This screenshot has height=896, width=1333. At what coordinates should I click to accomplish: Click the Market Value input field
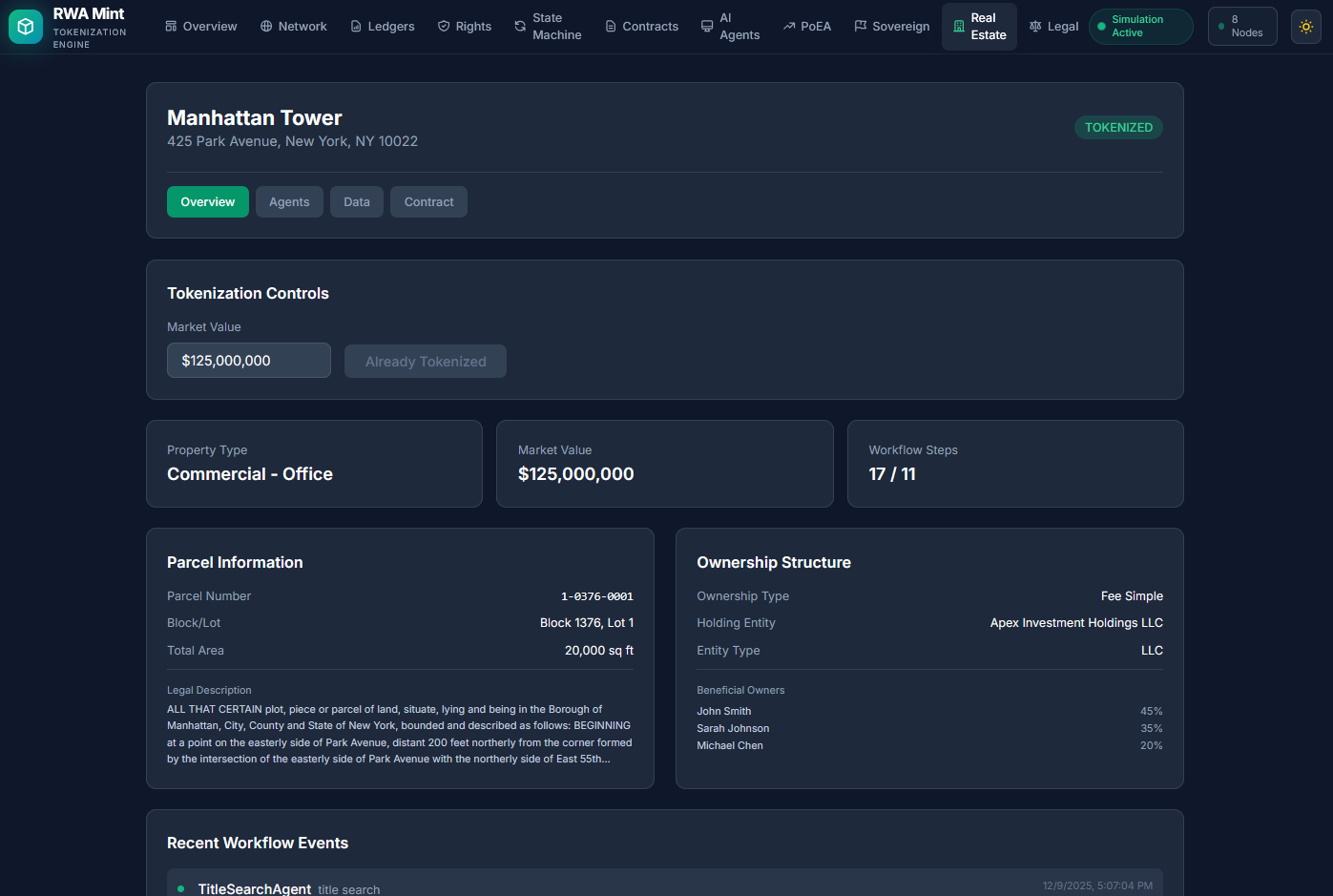click(x=249, y=361)
